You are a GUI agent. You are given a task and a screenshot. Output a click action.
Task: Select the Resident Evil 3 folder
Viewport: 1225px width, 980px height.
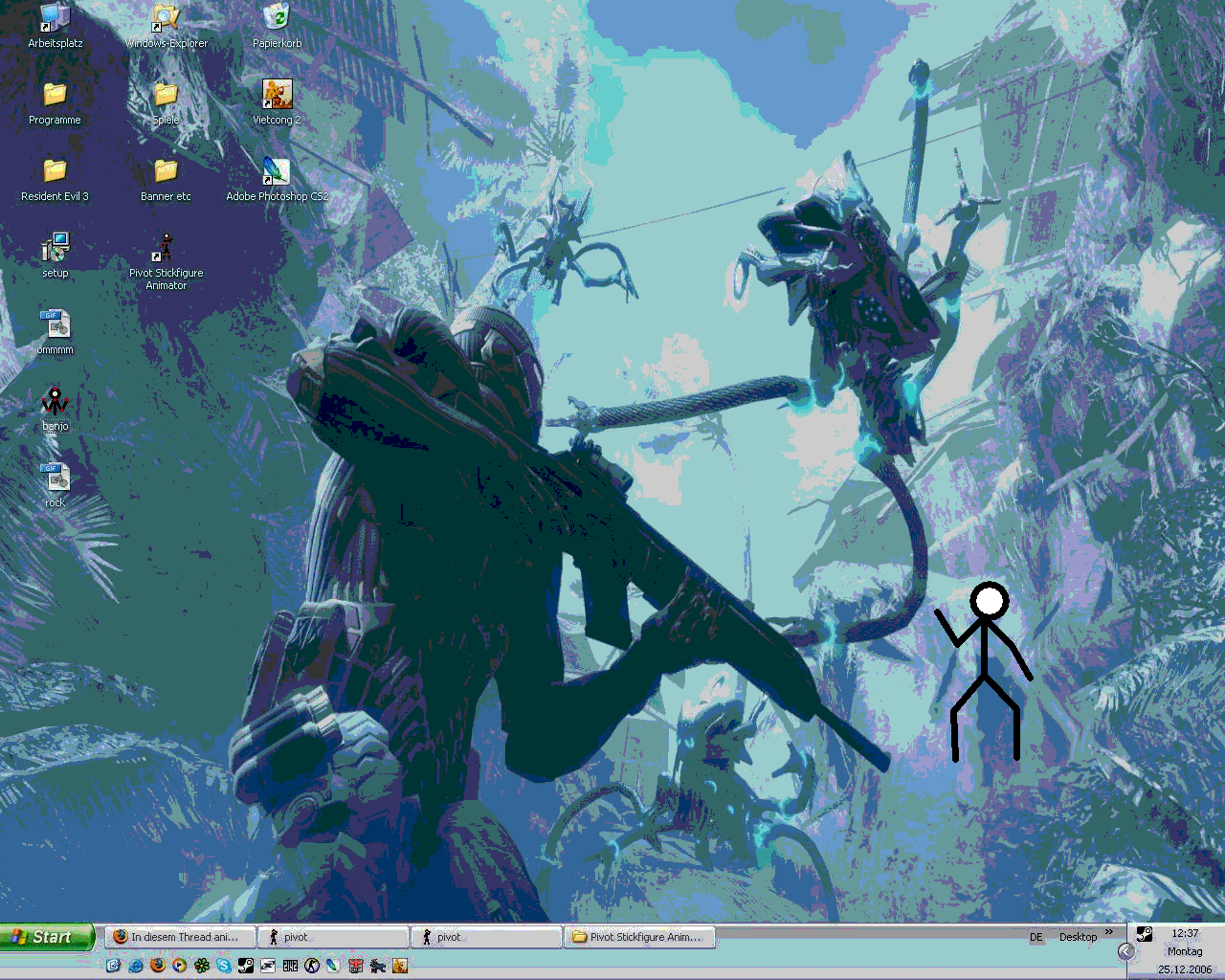(55, 180)
